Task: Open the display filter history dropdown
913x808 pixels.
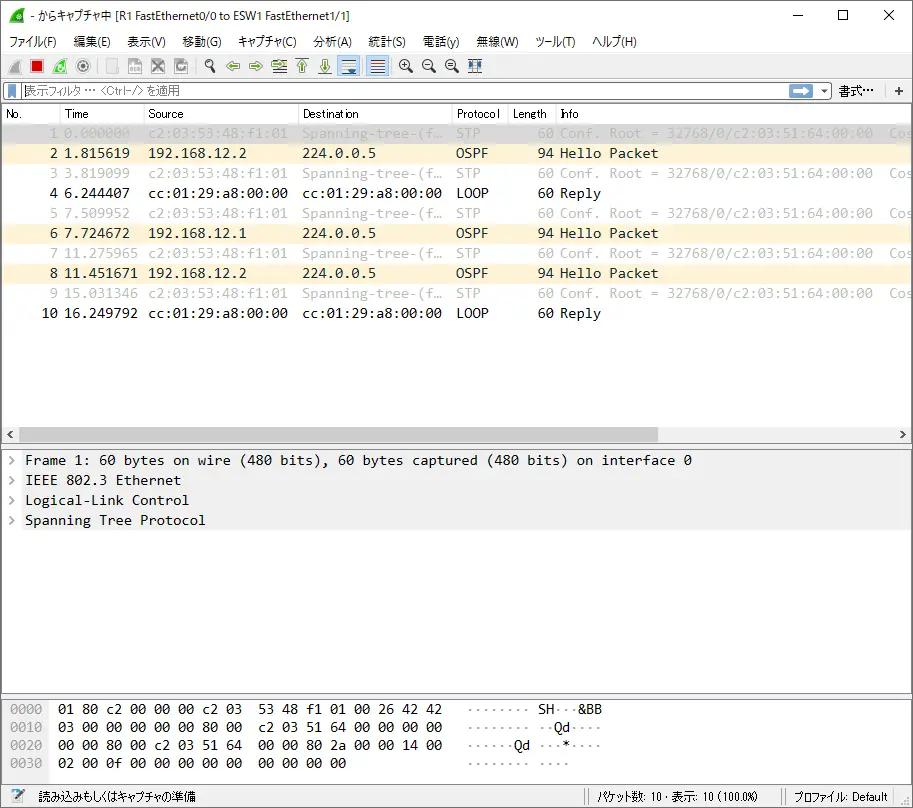Action: [x=824, y=91]
